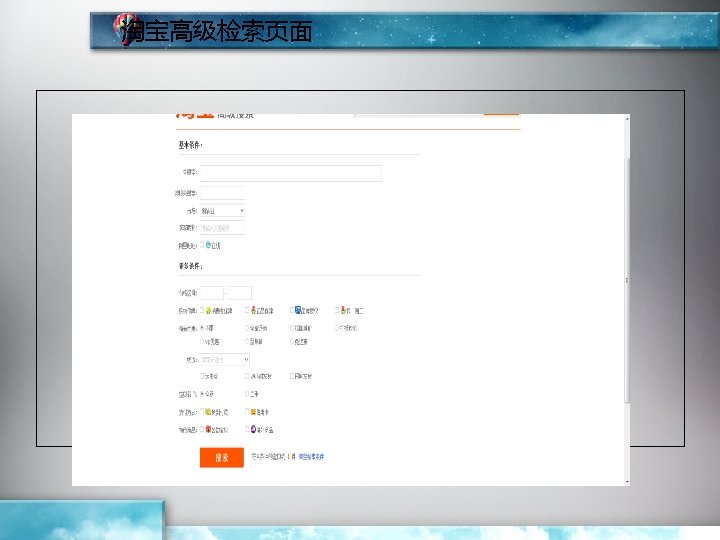
Task: Click the purple round icon
Action: [x=253, y=429]
